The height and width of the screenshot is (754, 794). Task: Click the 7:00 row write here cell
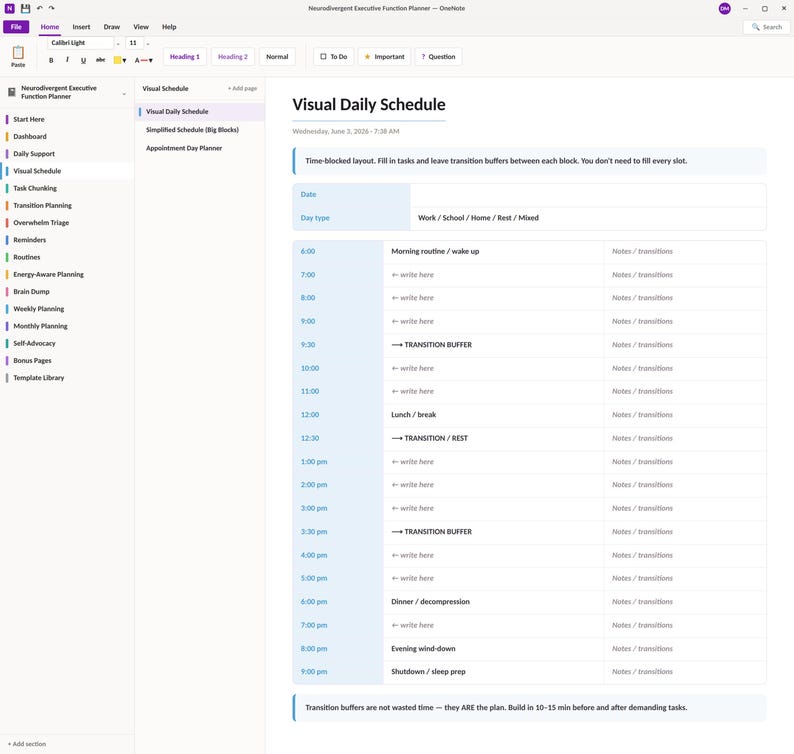pos(493,275)
